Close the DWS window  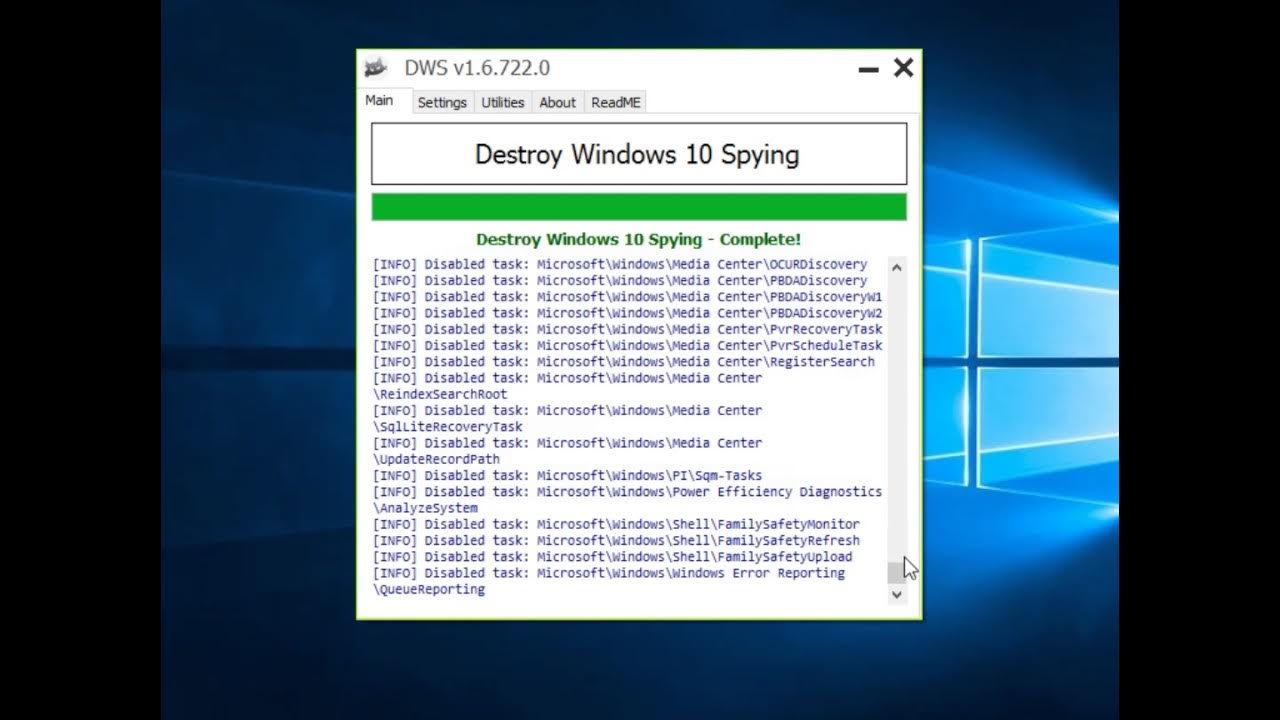(x=903, y=68)
